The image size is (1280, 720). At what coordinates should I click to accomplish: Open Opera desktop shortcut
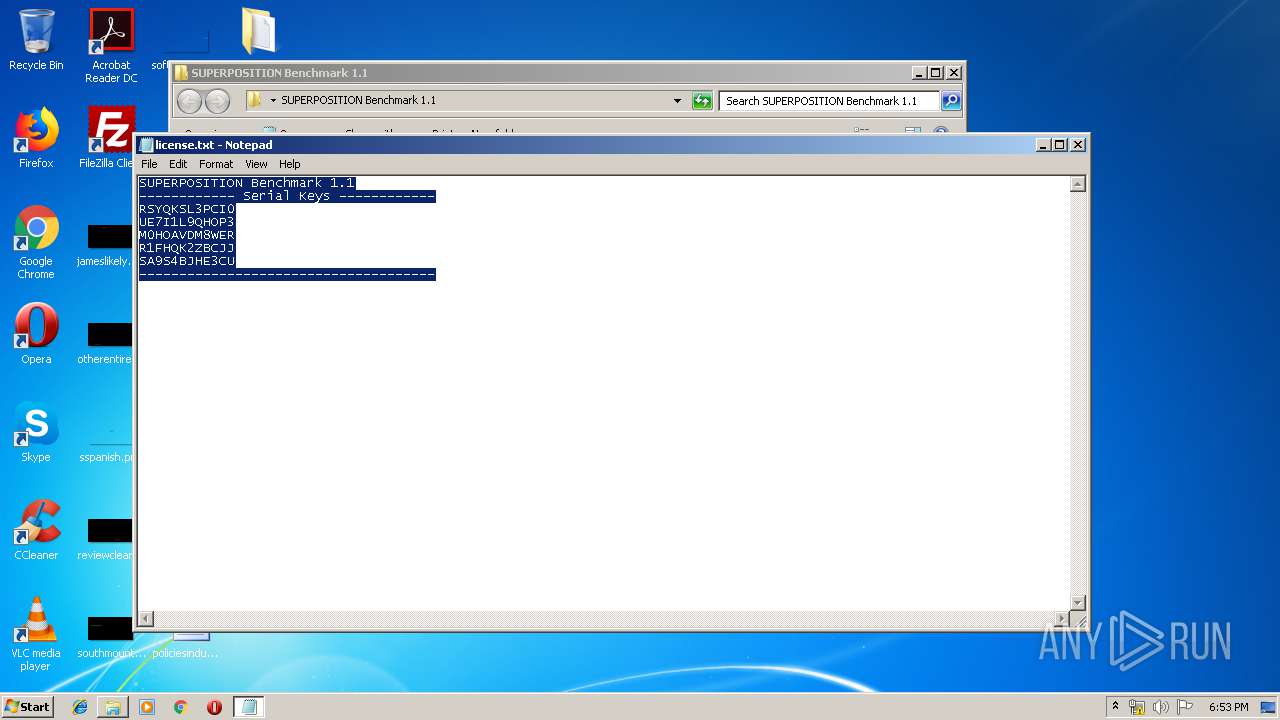36,334
